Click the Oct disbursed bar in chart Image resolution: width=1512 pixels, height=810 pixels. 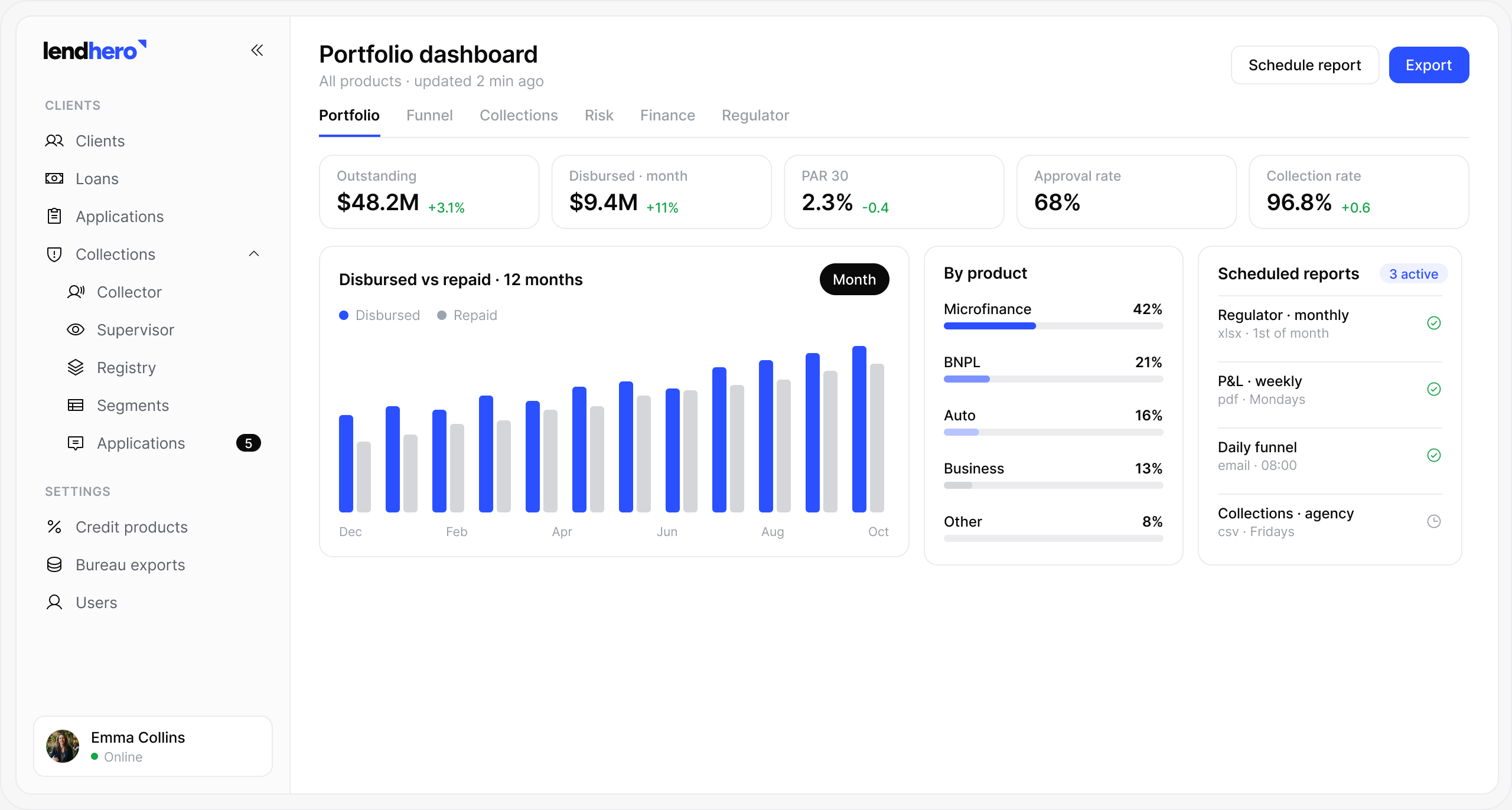[x=859, y=429]
